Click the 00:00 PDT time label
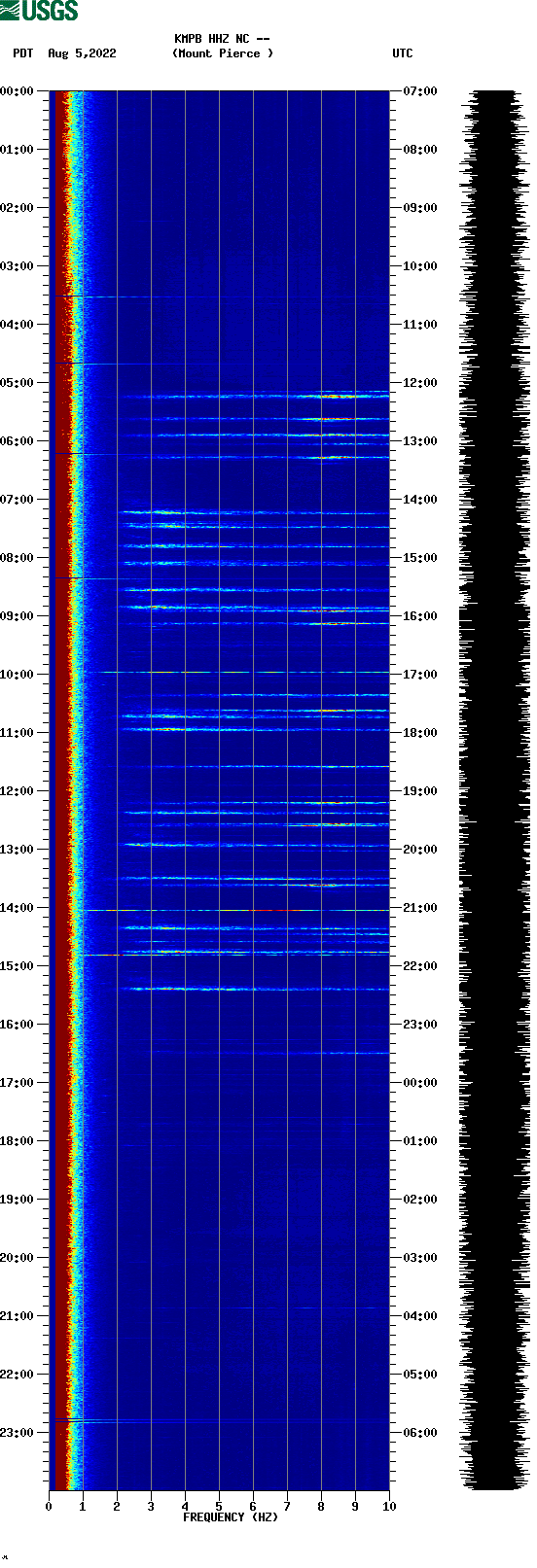Viewport: 537px width, 1568px height. pos(17,91)
